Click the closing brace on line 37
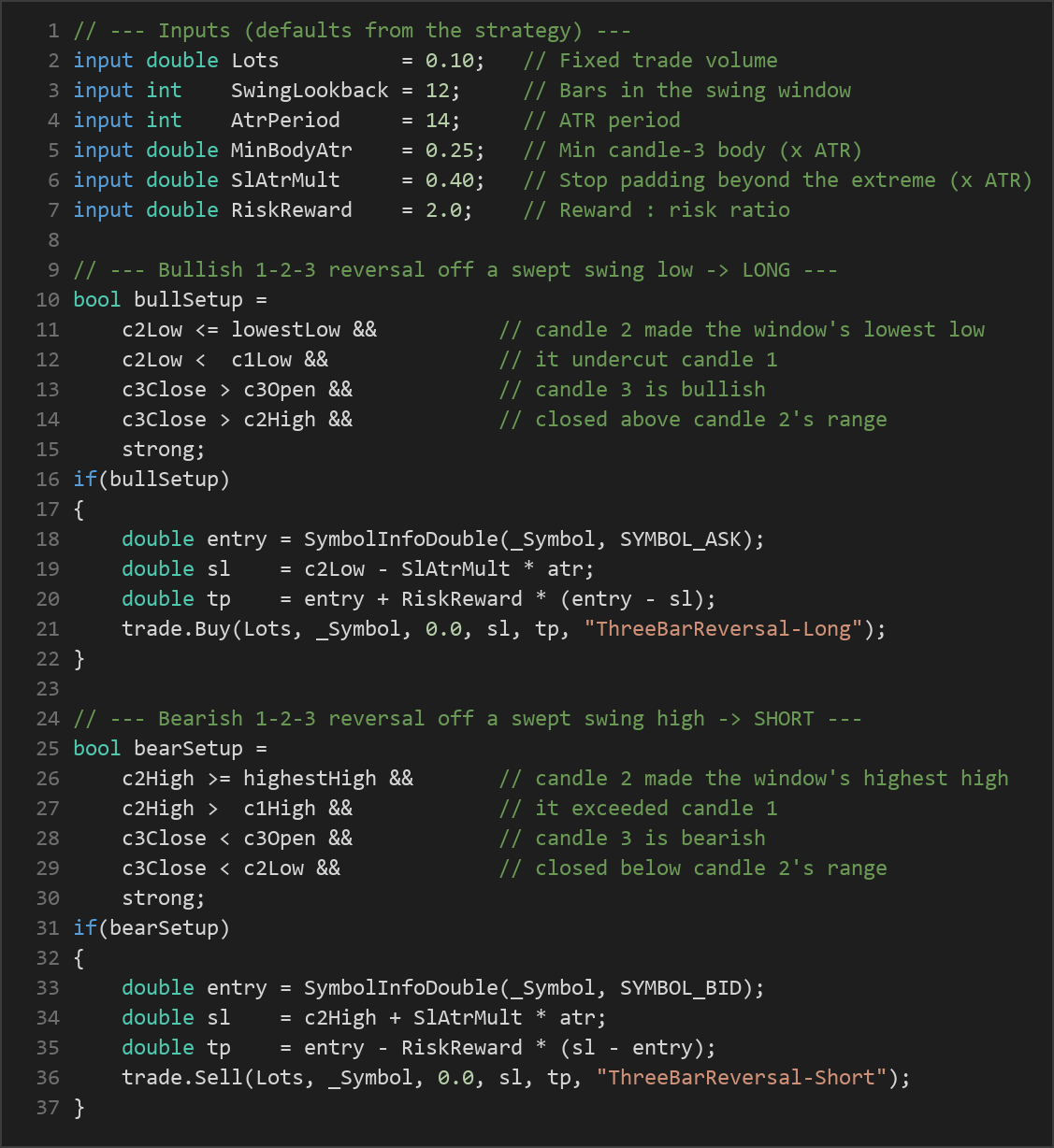The width and height of the screenshot is (1054, 1148). [x=79, y=1108]
